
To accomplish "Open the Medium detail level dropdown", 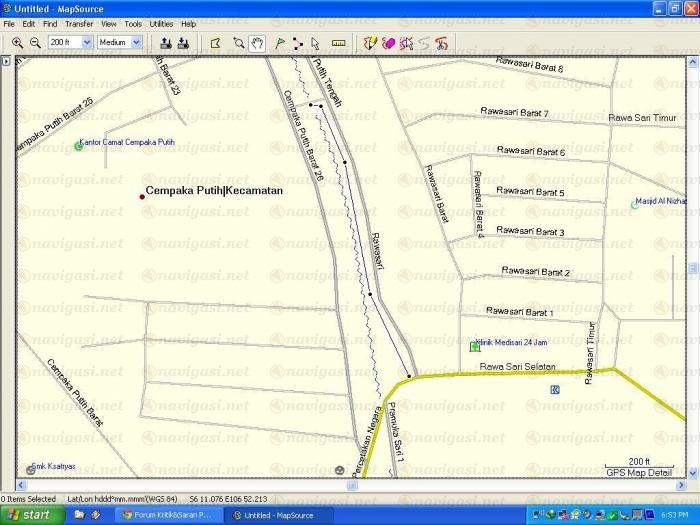I will (x=136, y=43).
